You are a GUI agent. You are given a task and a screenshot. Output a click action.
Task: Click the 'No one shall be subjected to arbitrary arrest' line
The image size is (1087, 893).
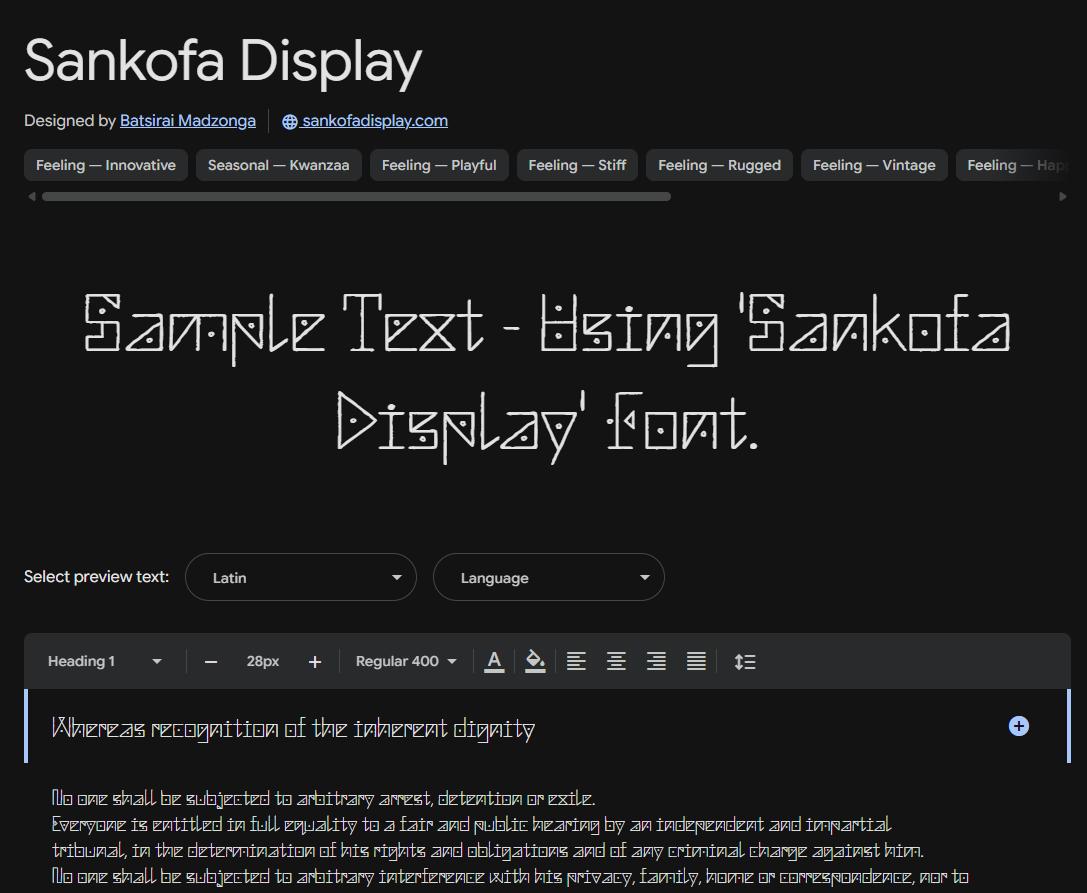(x=323, y=798)
